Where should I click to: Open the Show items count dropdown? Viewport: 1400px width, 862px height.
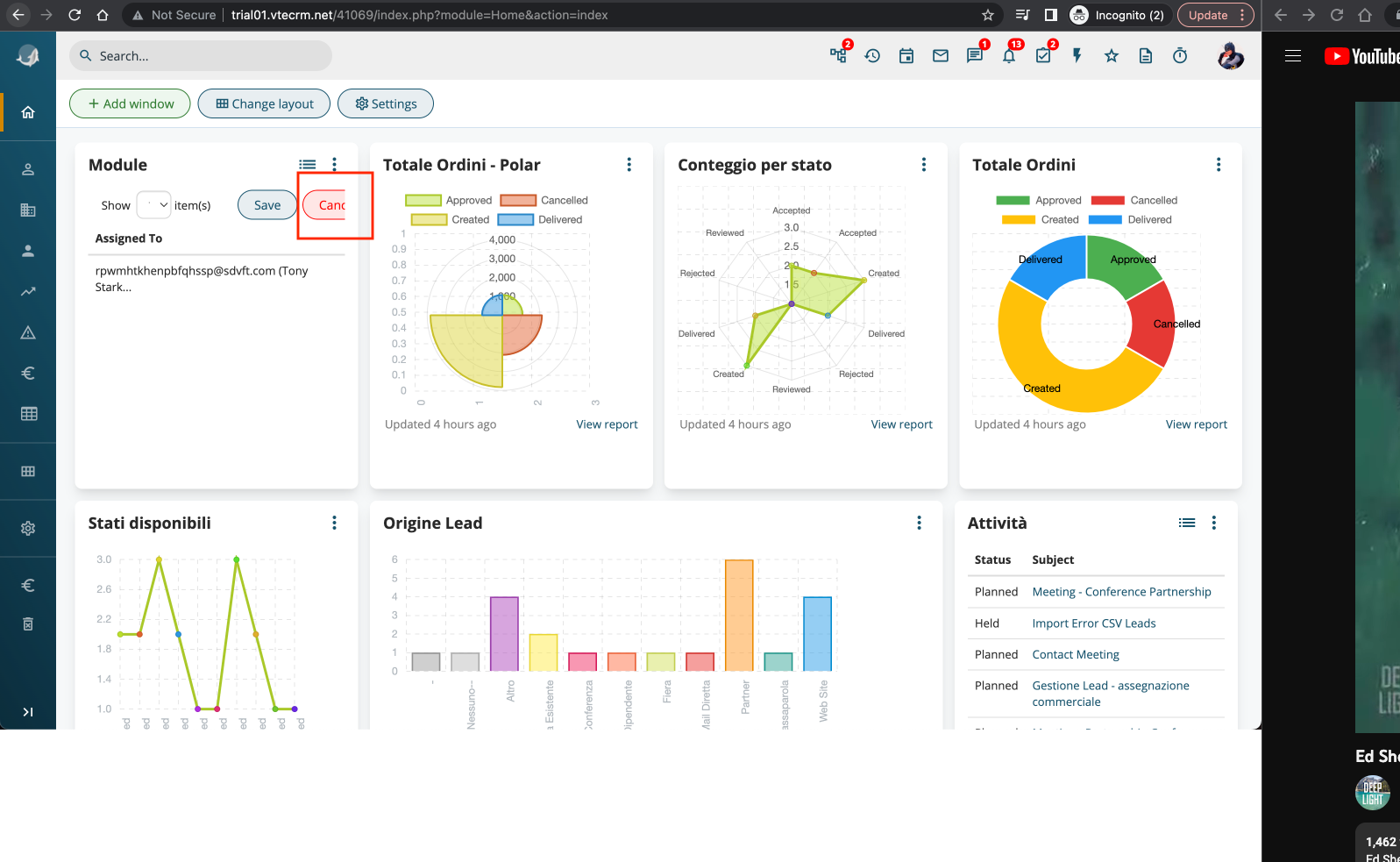[153, 205]
